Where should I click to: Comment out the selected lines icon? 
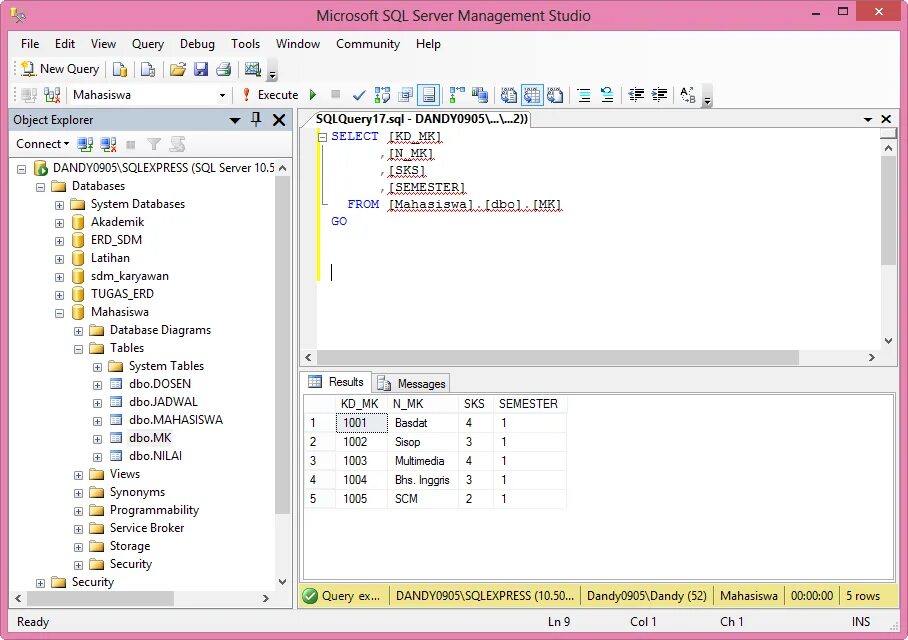[x=584, y=95]
